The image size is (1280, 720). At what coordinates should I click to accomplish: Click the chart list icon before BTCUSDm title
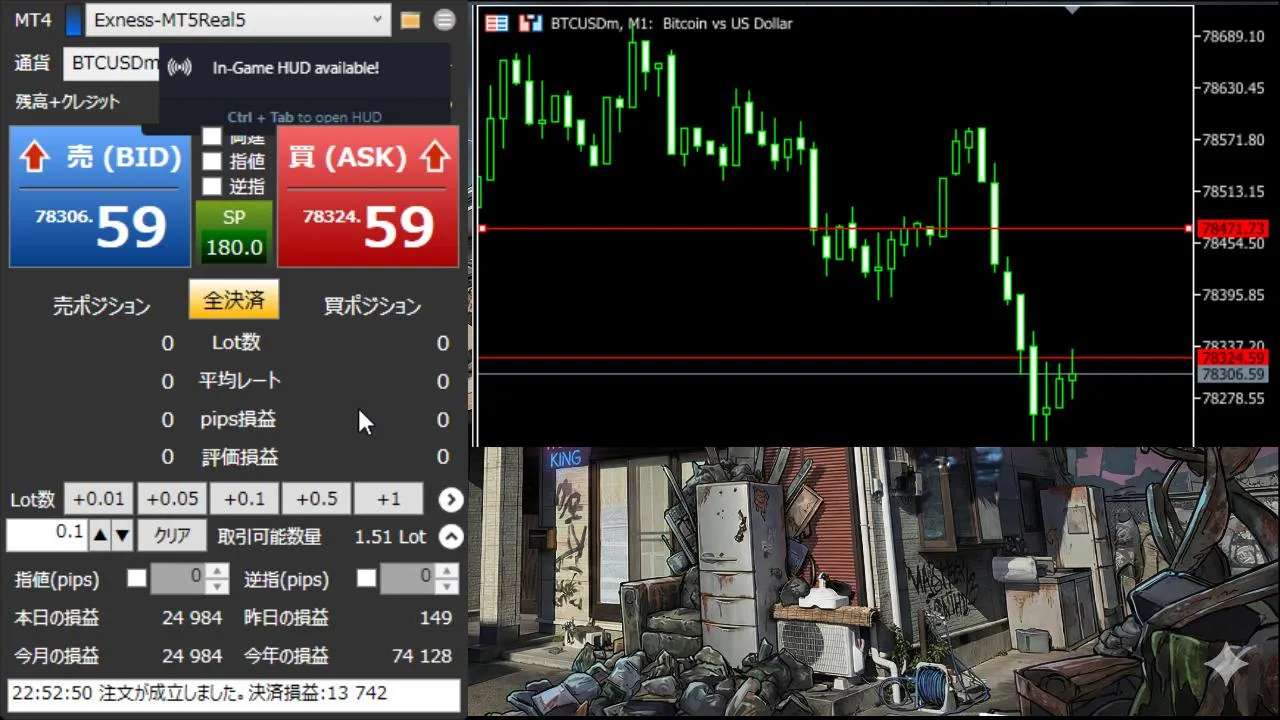(495, 23)
